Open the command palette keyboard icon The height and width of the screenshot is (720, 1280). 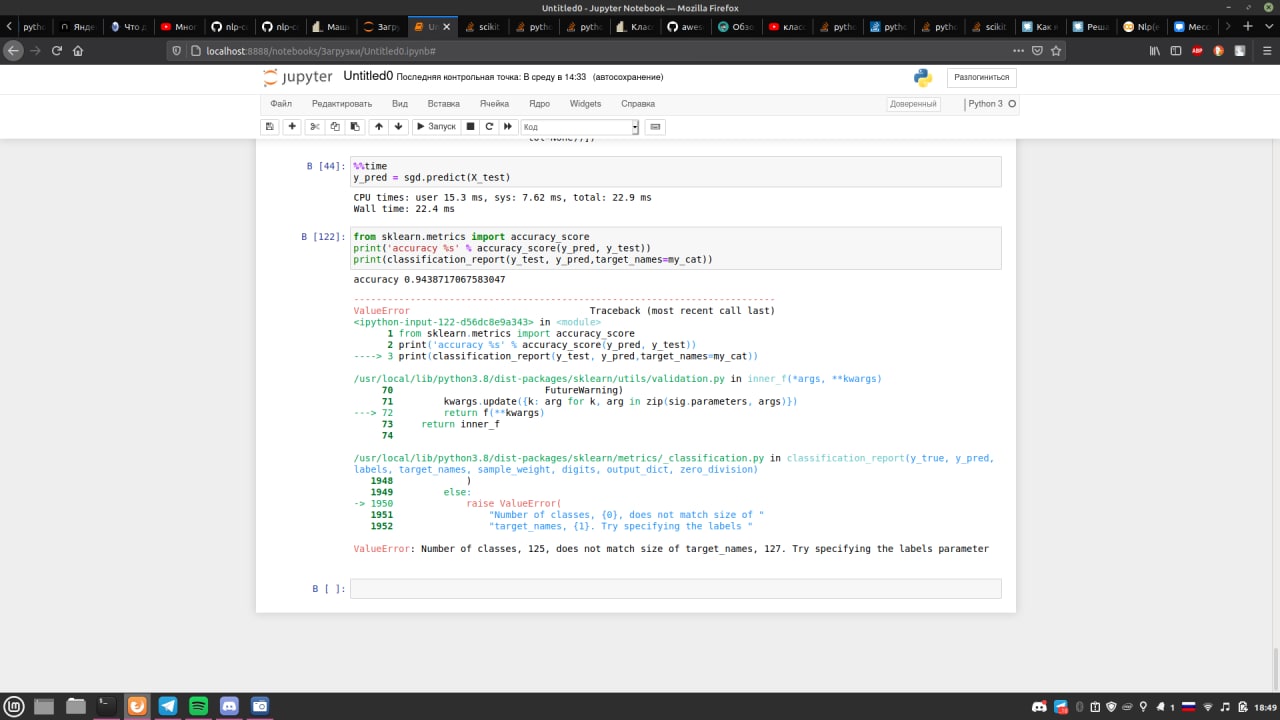(655, 127)
